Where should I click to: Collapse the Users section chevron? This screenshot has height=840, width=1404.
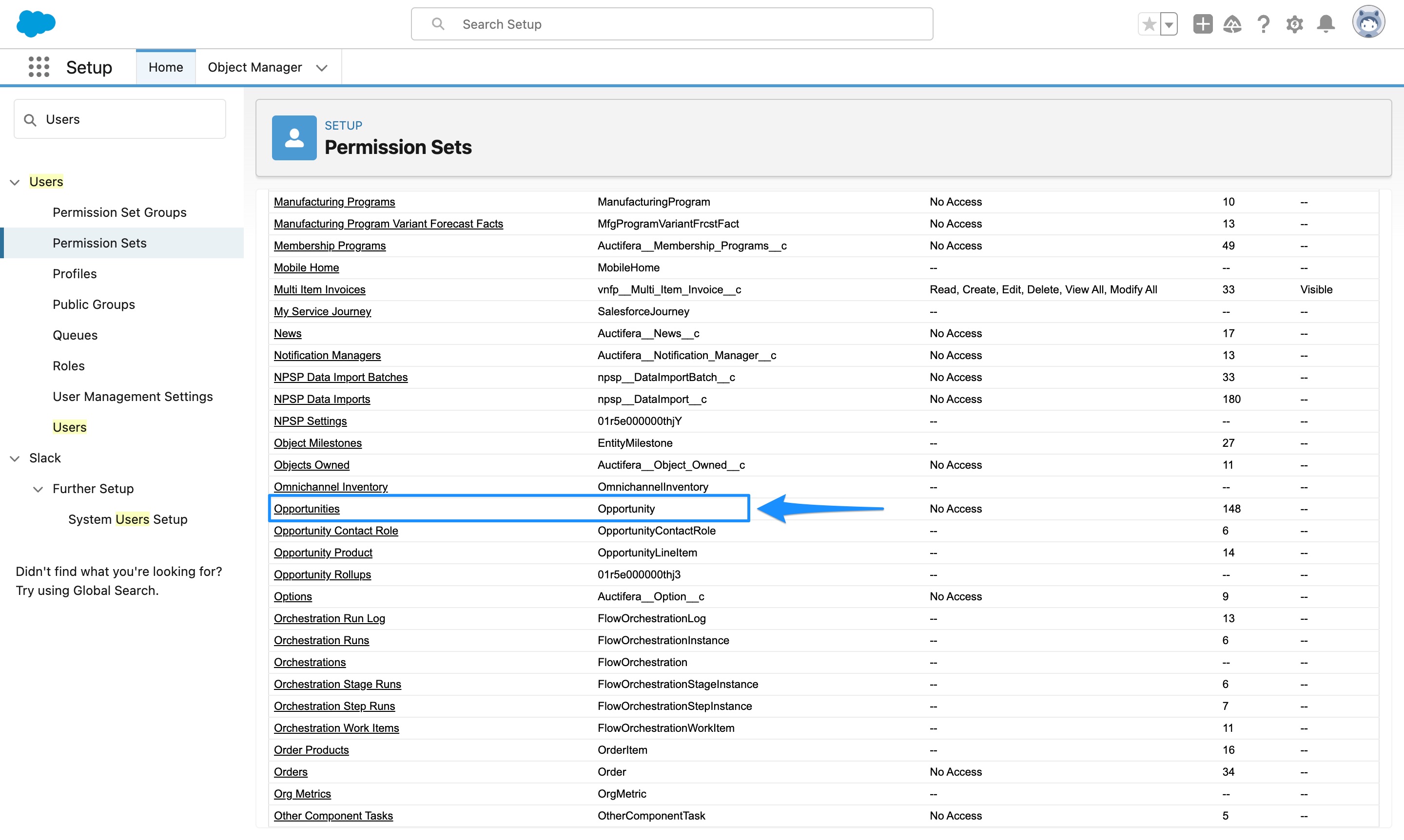14,182
